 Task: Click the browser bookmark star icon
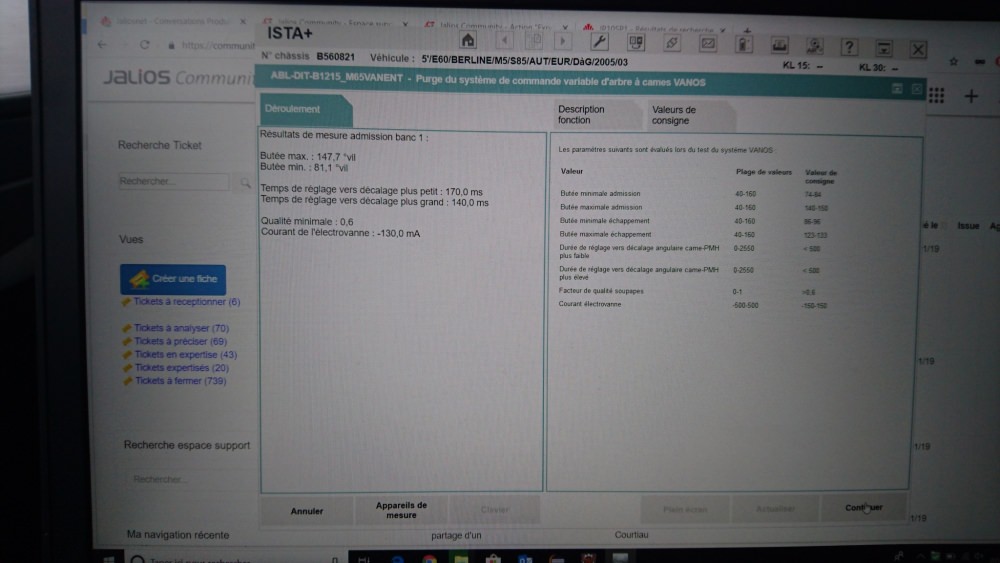pyautogui.click(x=953, y=61)
